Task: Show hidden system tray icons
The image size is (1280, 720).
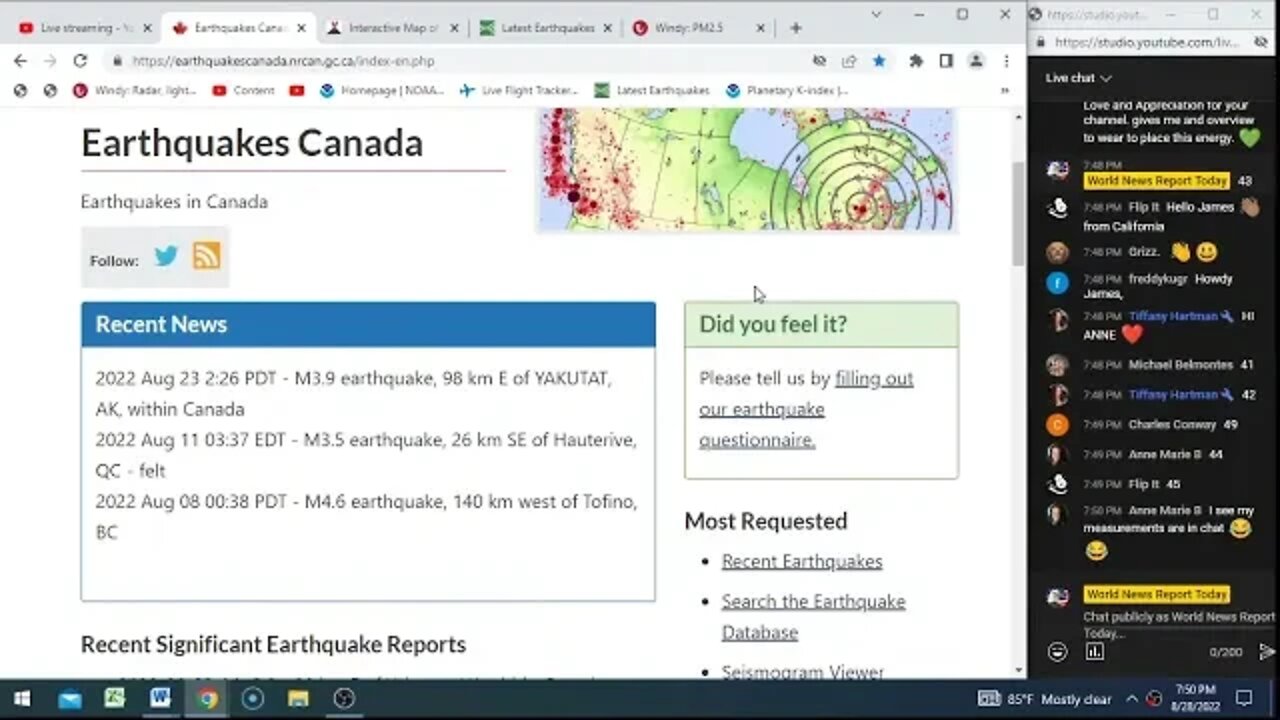Action: coord(1132,698)
